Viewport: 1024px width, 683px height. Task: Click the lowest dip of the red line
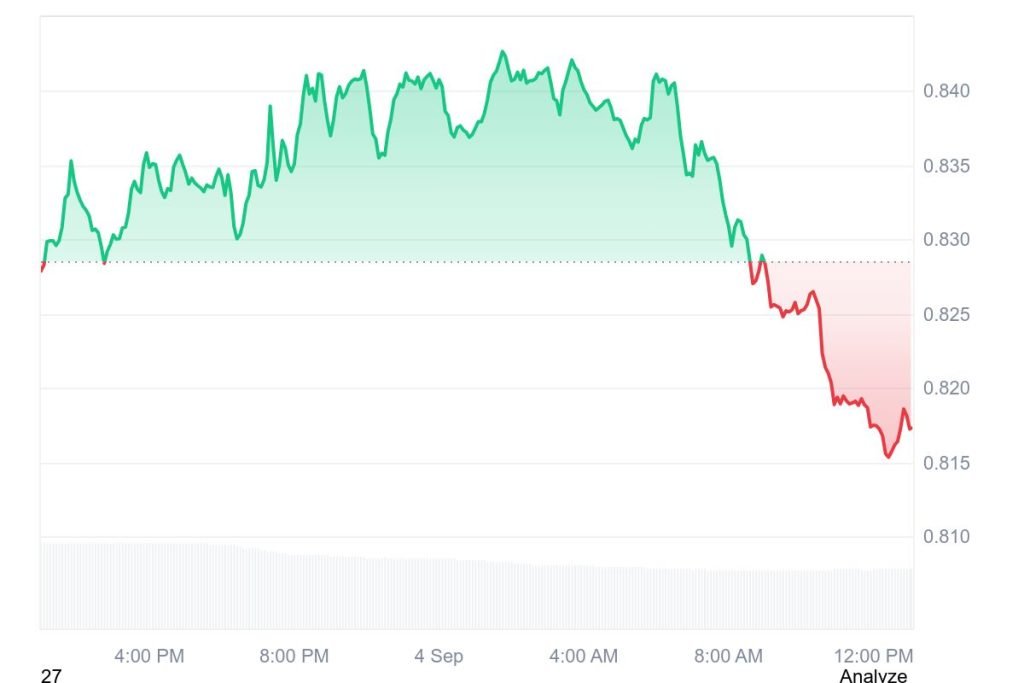tap(887, 456)
